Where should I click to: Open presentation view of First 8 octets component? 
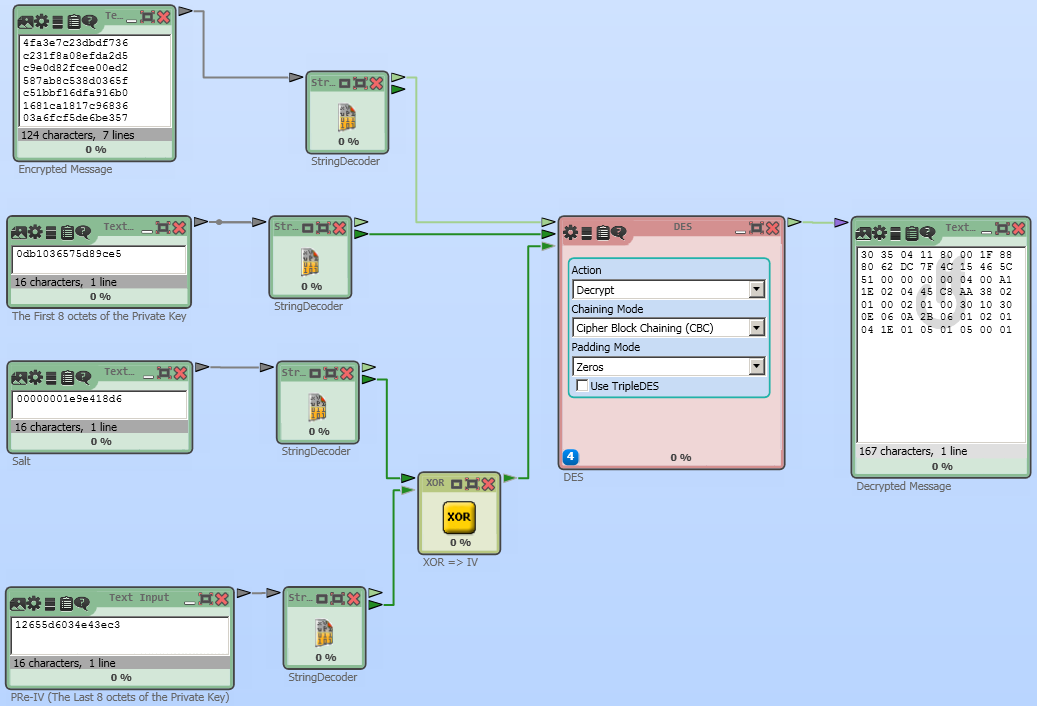19,232
